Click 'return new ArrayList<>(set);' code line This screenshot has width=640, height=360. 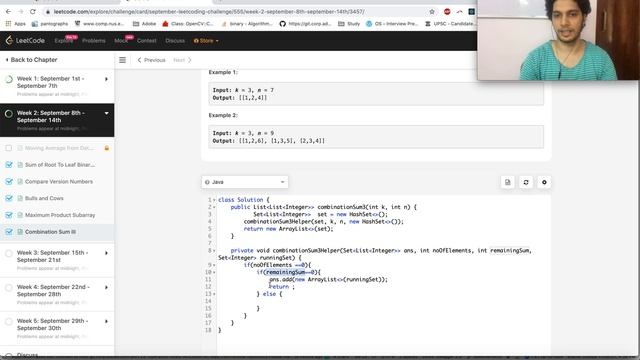coord(288,229)
